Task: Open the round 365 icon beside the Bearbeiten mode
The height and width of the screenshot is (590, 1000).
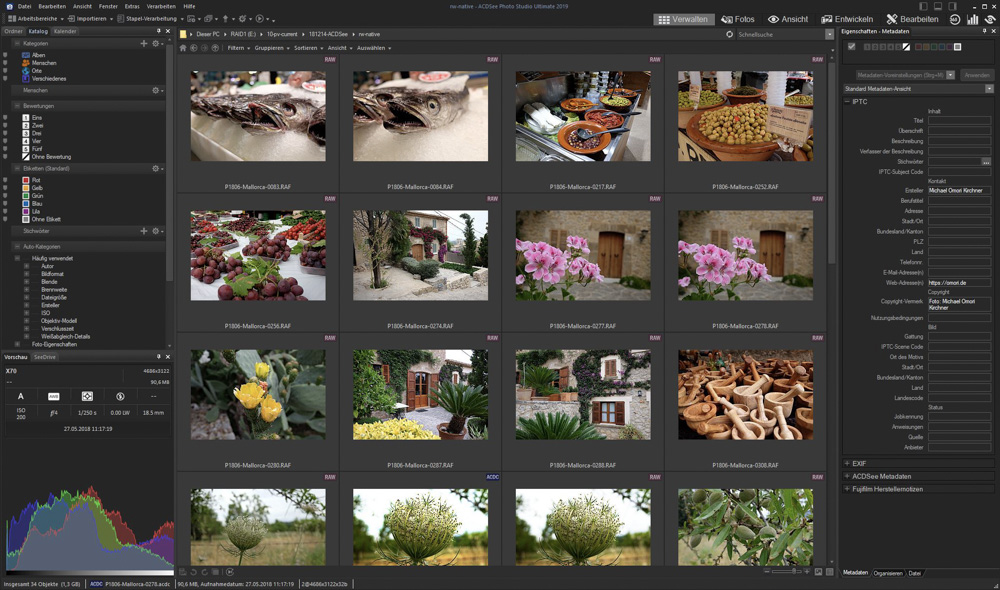Action: (x=955, y=19)
